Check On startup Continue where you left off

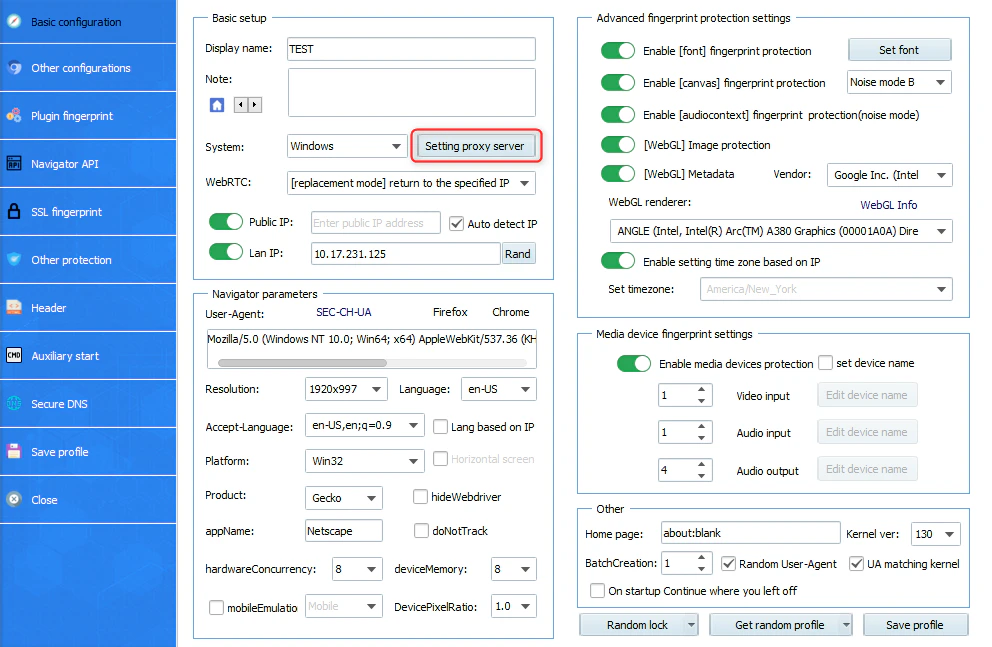pyautogui.click(x=597, y=590)
